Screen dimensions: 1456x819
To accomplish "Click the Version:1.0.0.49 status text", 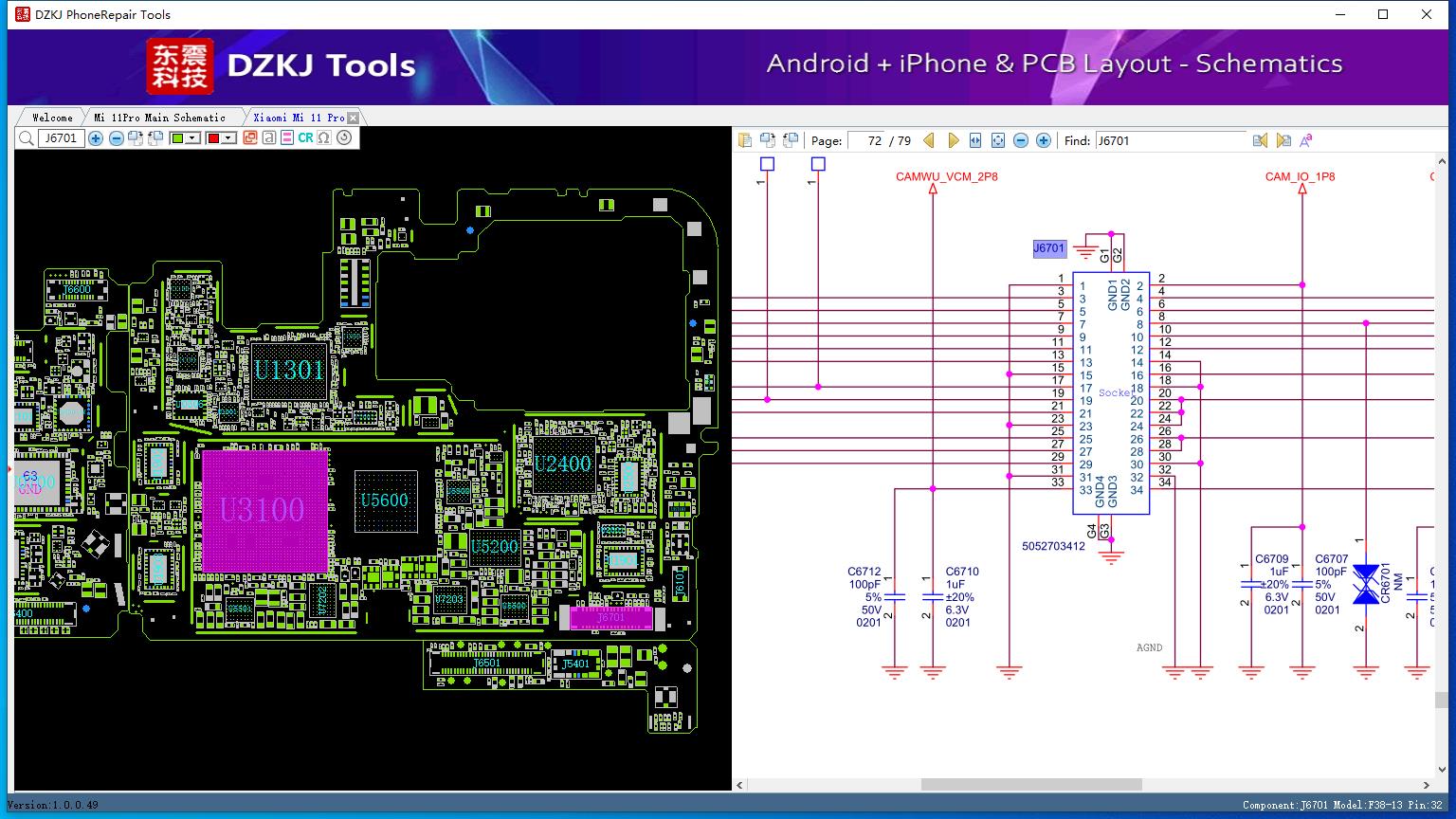I will point(52,805).
